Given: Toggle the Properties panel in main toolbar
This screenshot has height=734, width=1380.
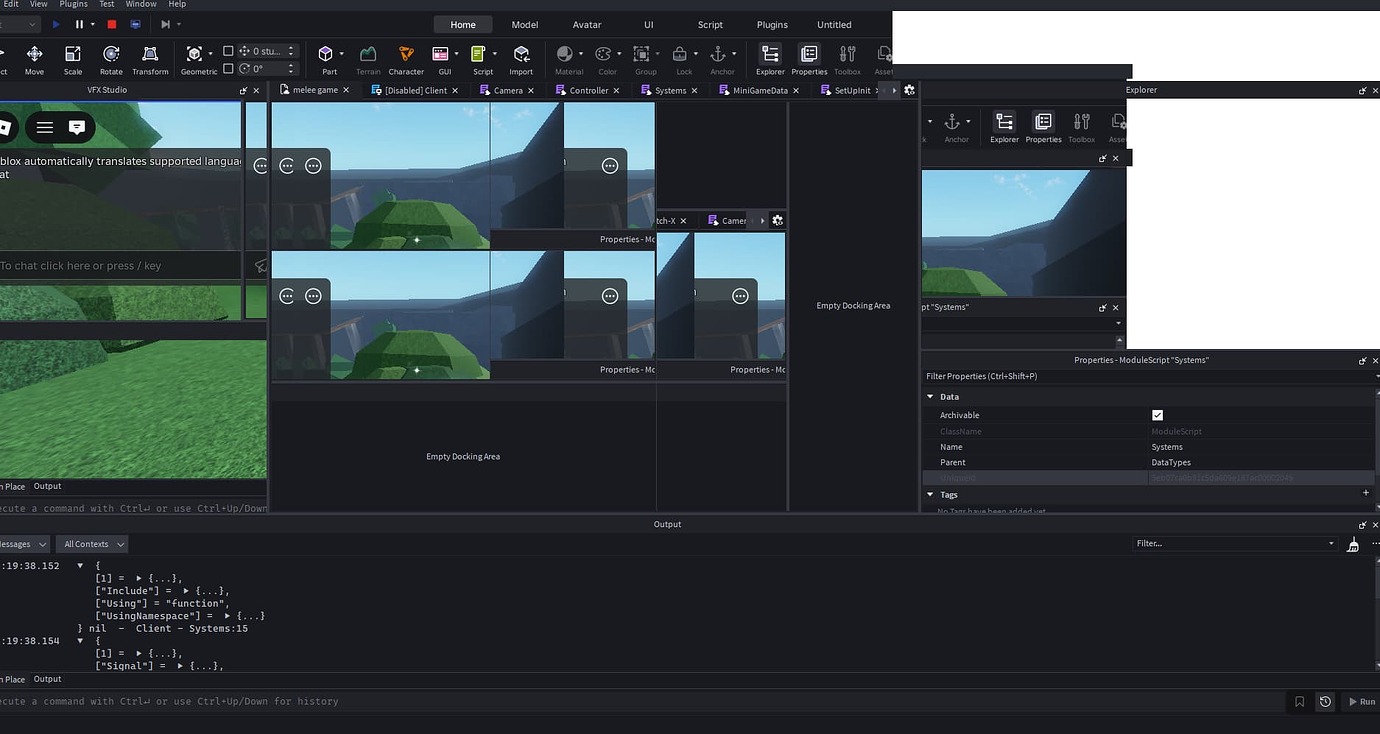Looking at the screenshot, I should 809,59.
